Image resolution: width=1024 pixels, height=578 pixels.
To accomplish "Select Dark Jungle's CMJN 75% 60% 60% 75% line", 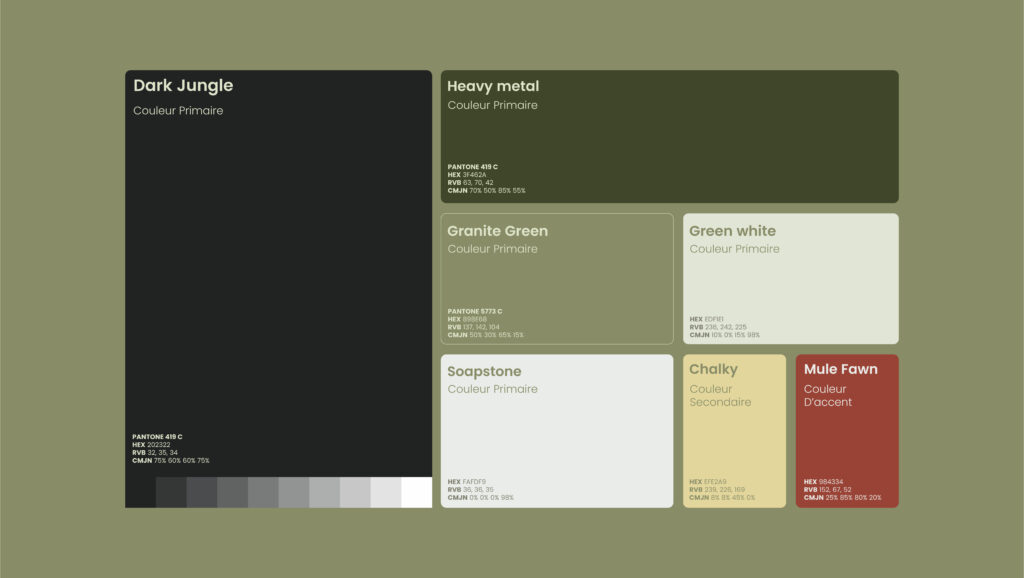I will pyautogui.click(x=171, y=461).
